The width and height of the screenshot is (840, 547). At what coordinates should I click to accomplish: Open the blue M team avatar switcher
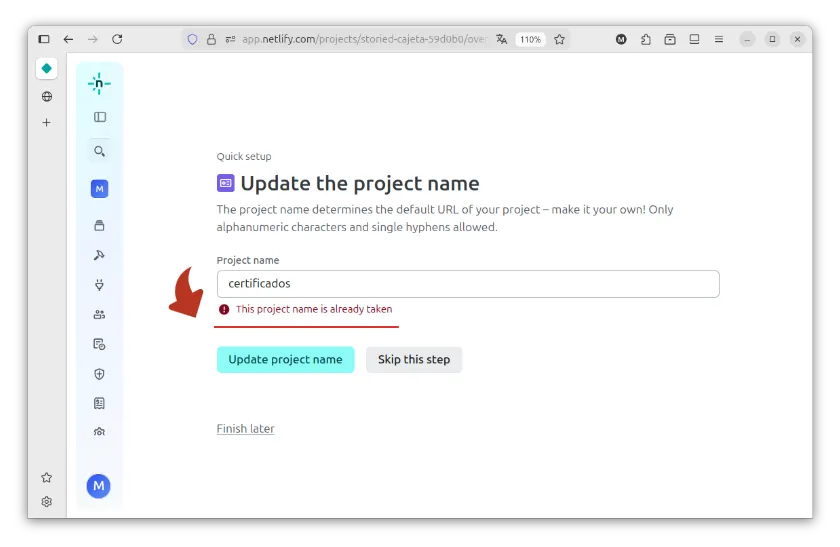tap(99, 189)
